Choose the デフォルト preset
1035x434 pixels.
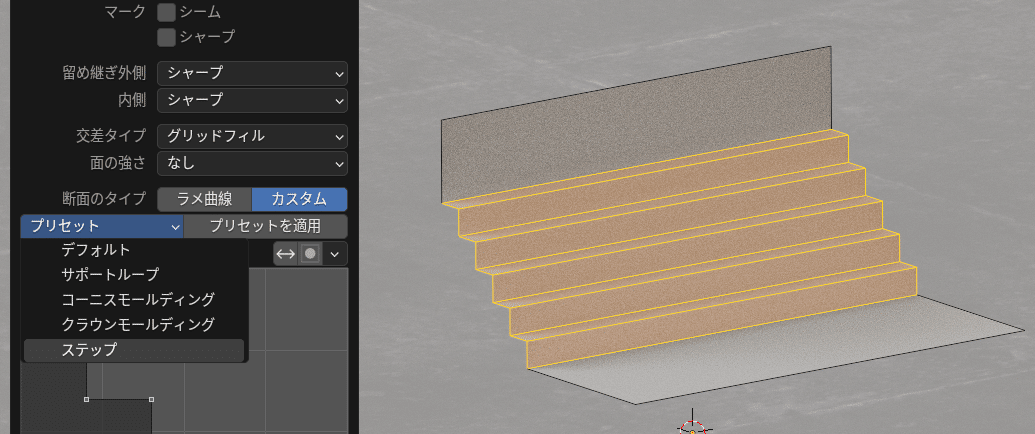click(134, 250)
